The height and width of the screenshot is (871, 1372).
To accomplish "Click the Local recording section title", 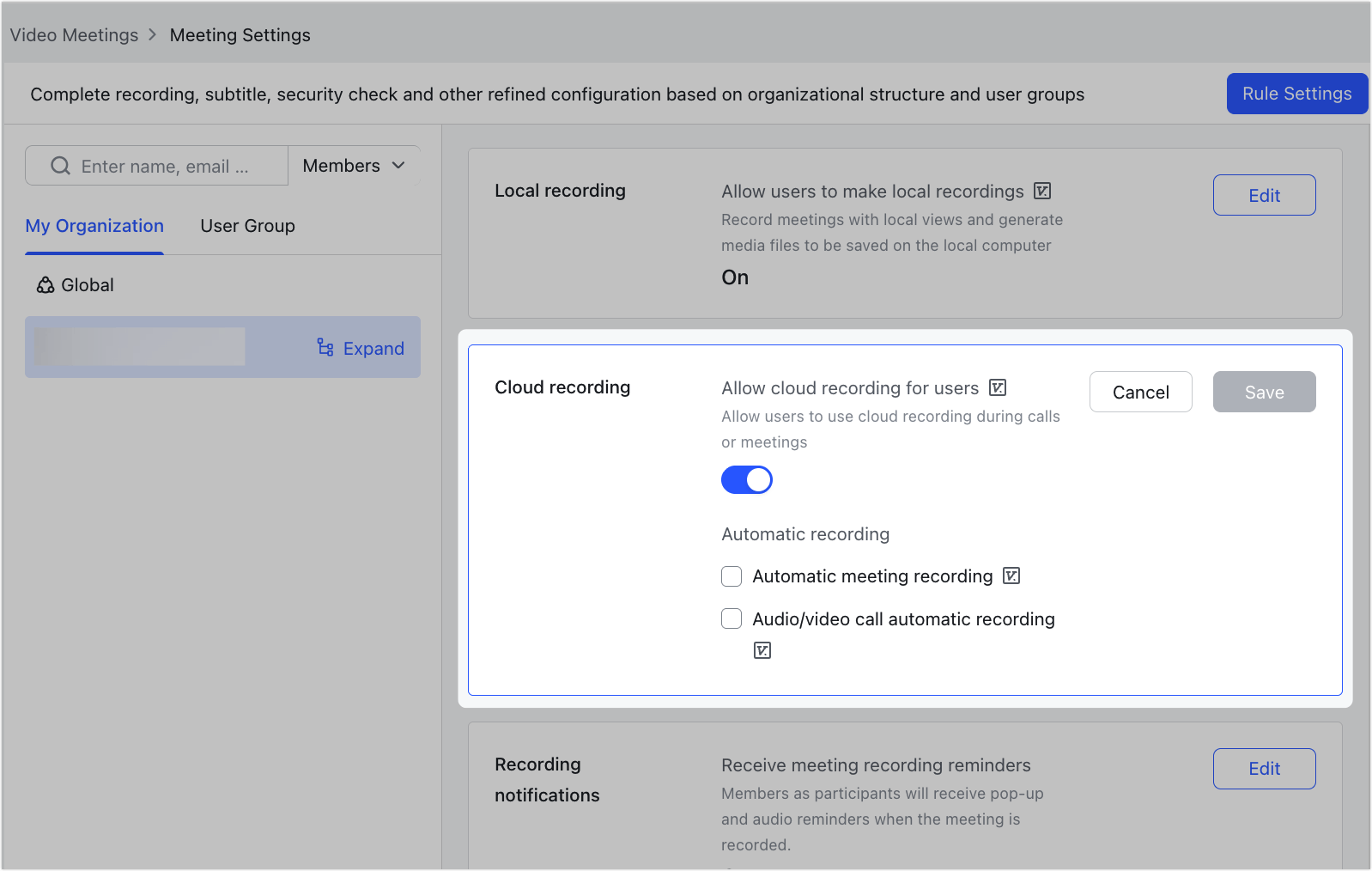I will pyautogui.click(x=560, y=191).
